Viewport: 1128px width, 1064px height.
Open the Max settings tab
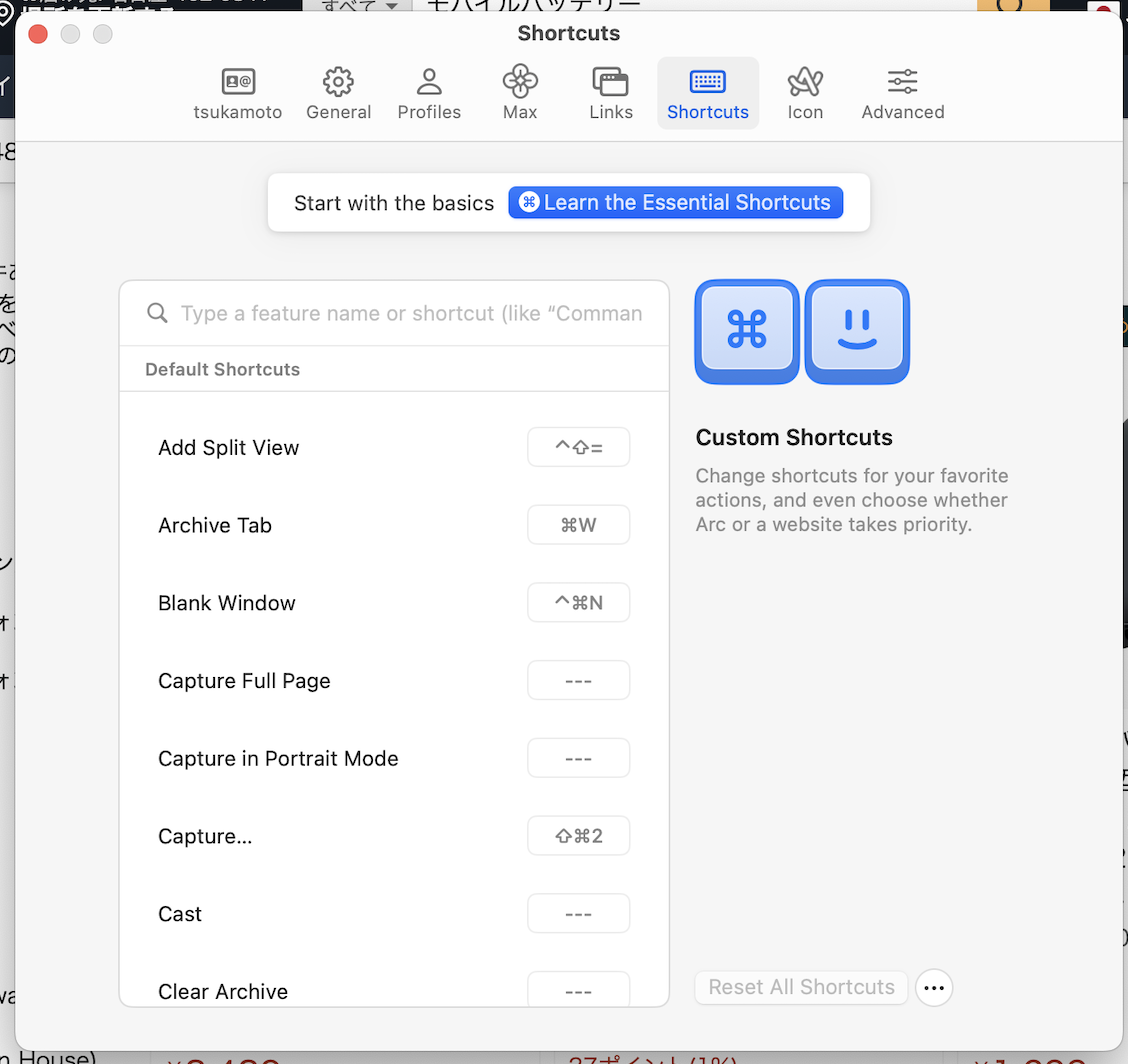(520, 94)
